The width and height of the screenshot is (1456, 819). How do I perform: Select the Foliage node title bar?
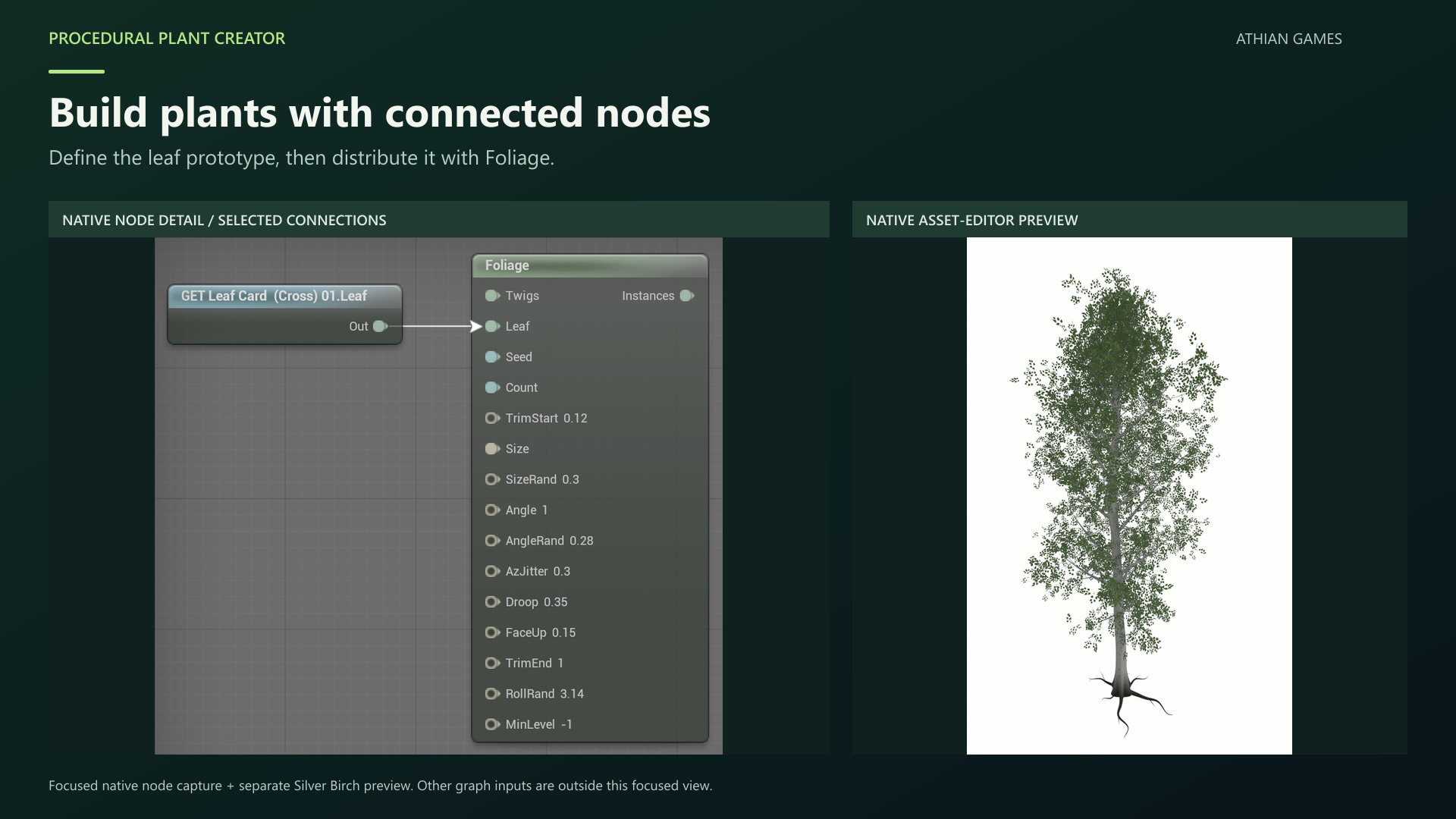[590, 265]
